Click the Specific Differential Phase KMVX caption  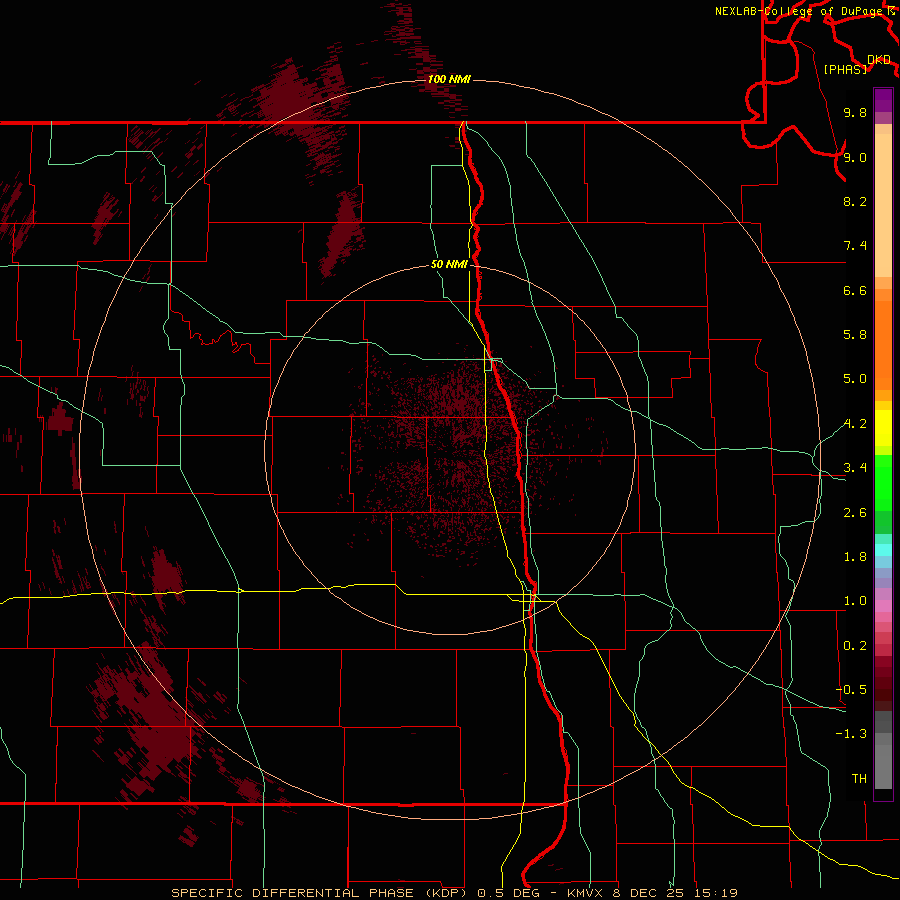455,893
